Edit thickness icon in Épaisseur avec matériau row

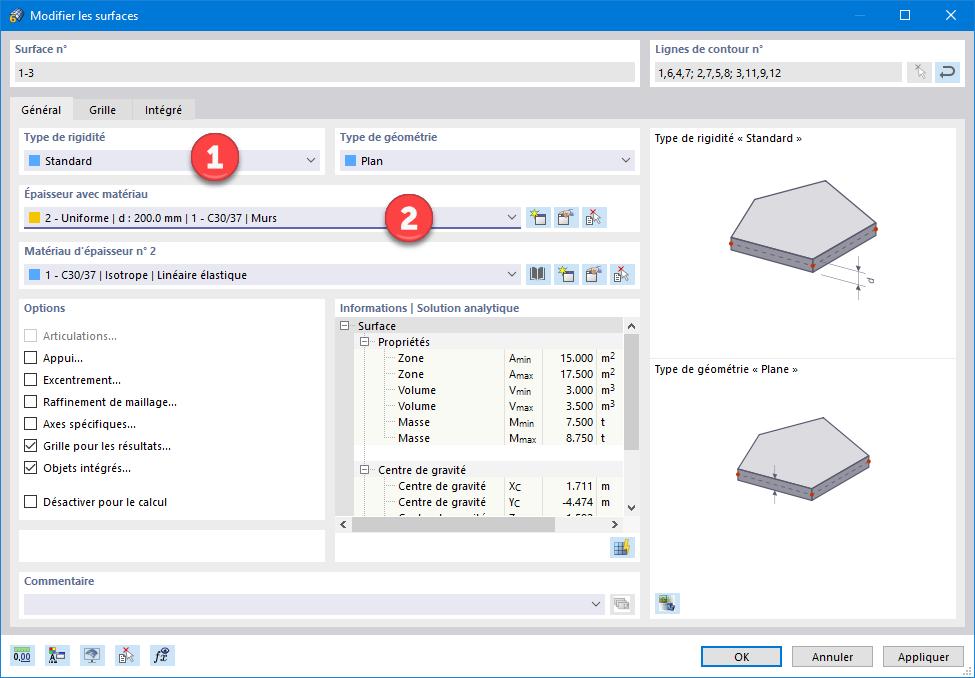[x=566, y=218]
